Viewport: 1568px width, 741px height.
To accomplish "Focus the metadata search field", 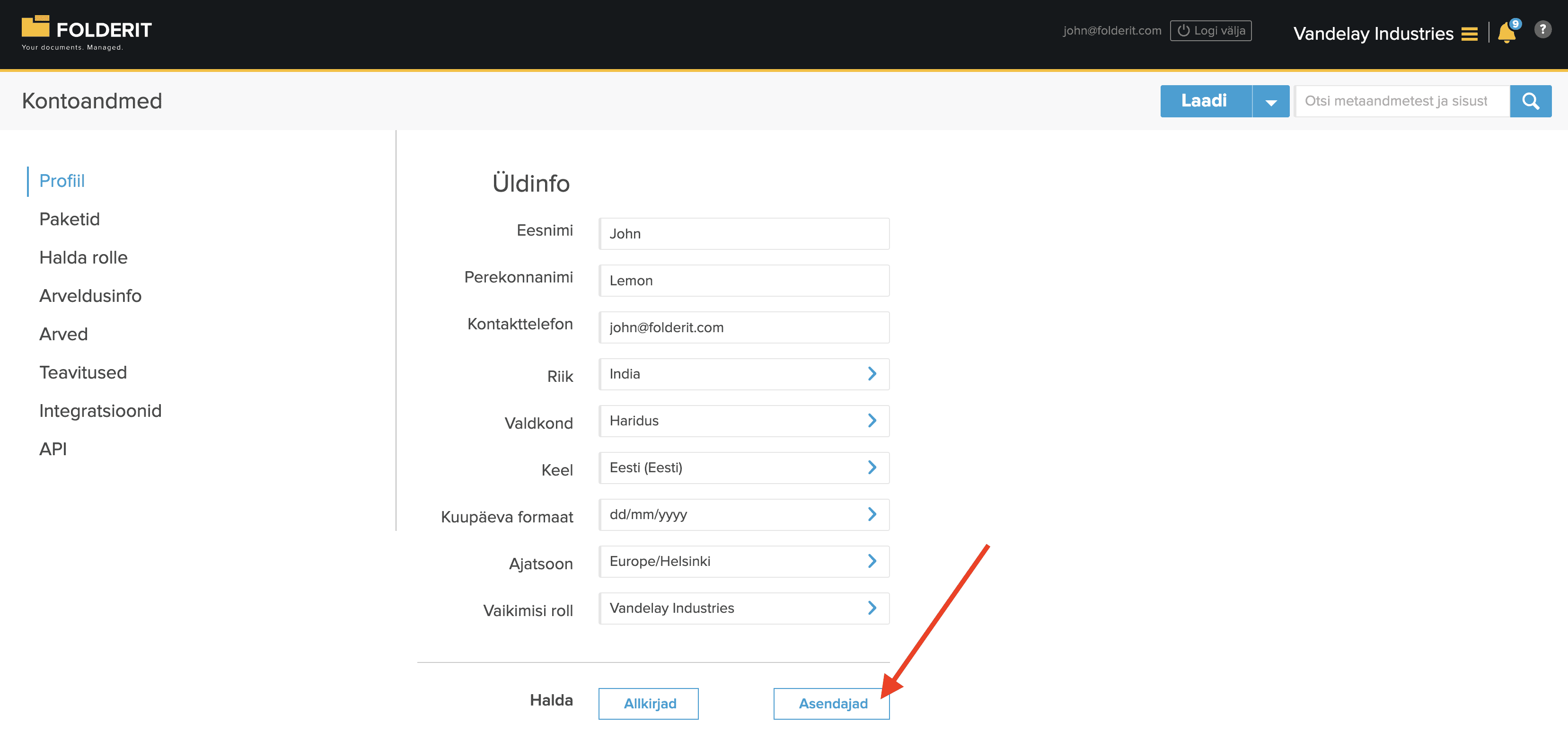I will pyautogui.click(x=1402, y=101).
